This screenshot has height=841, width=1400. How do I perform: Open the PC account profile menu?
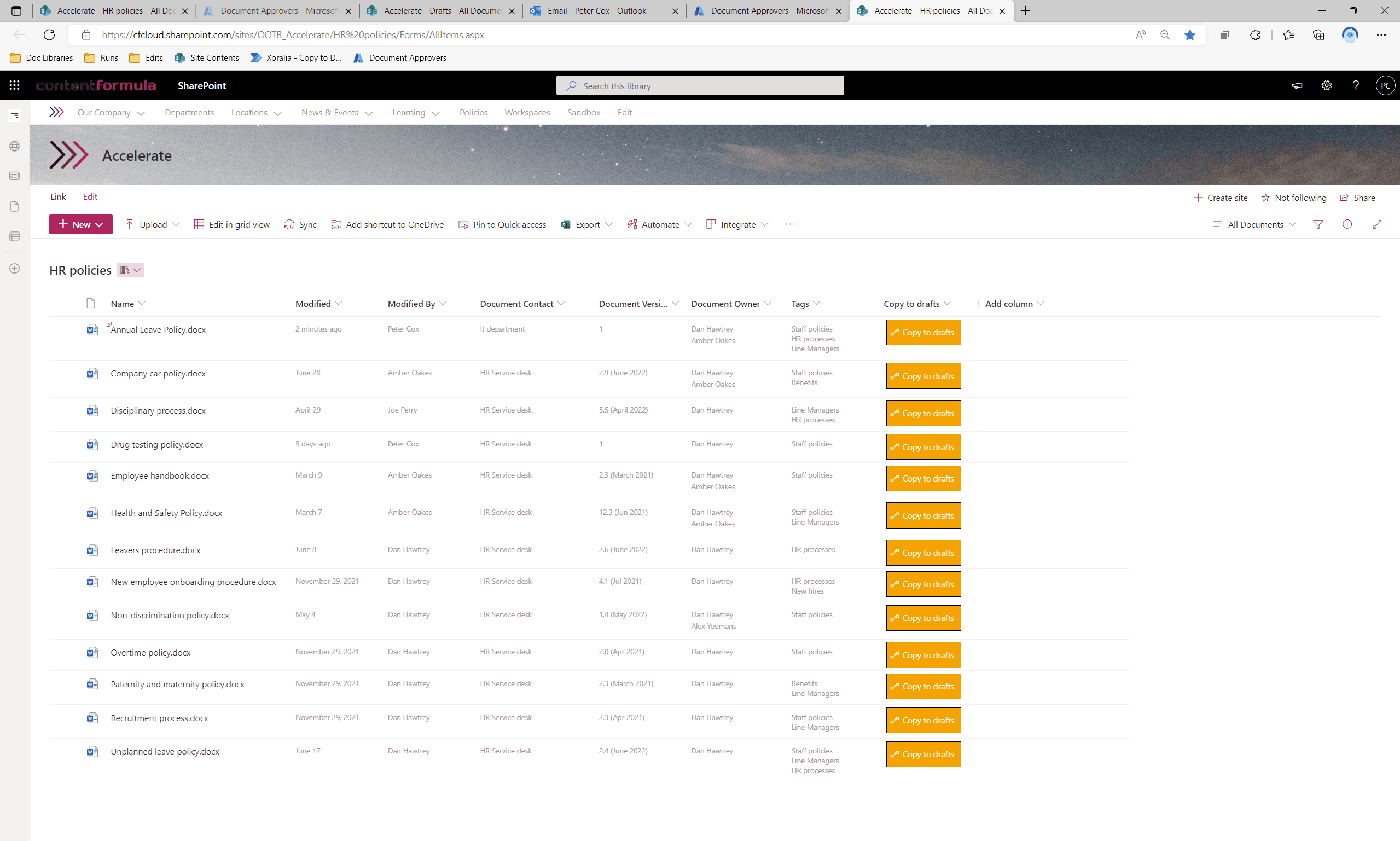(x=1385, y=85)
